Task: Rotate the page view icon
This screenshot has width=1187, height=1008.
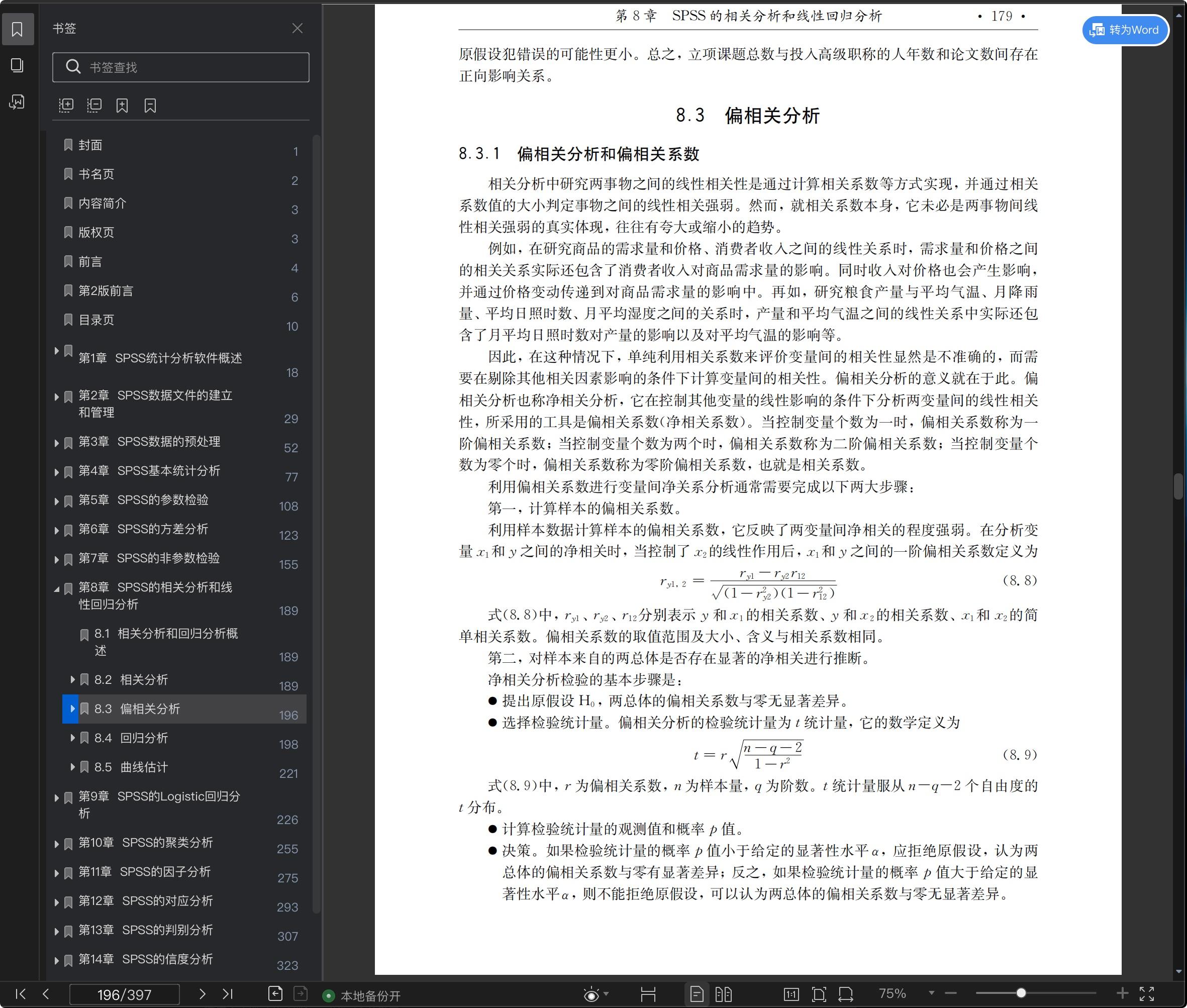Action: click(x=846, y=994)
